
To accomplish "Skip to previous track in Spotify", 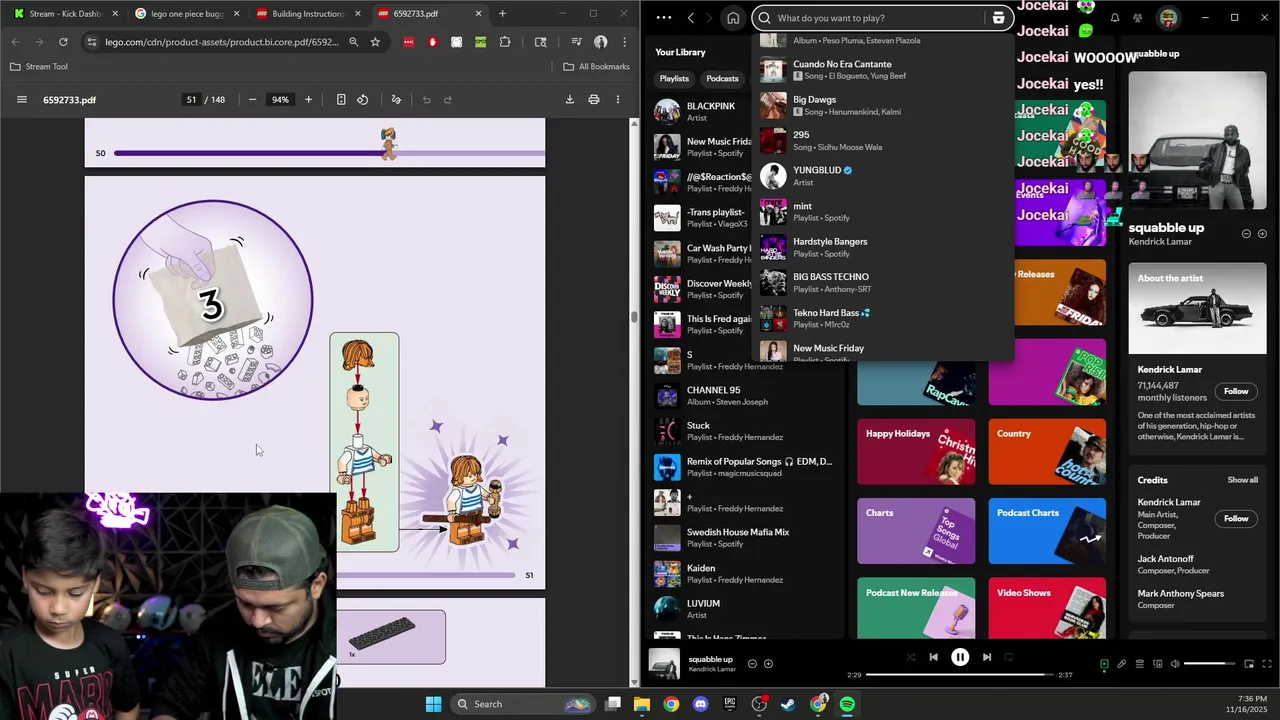I will pos(933,657).
